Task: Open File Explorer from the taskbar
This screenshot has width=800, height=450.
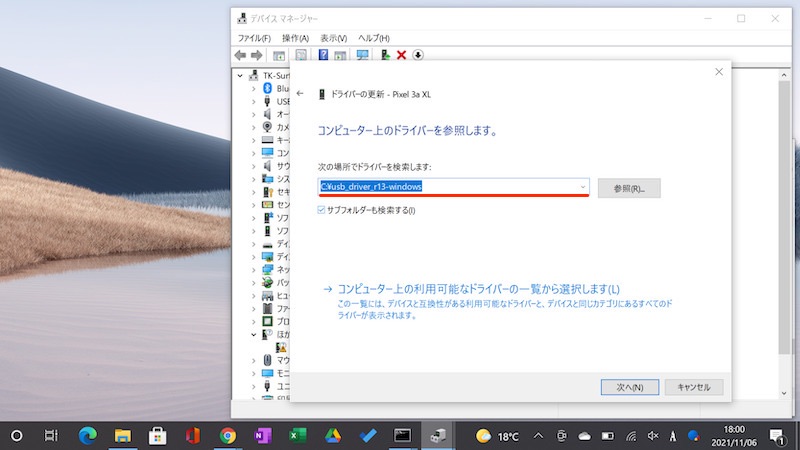Action: click(122, 435)
